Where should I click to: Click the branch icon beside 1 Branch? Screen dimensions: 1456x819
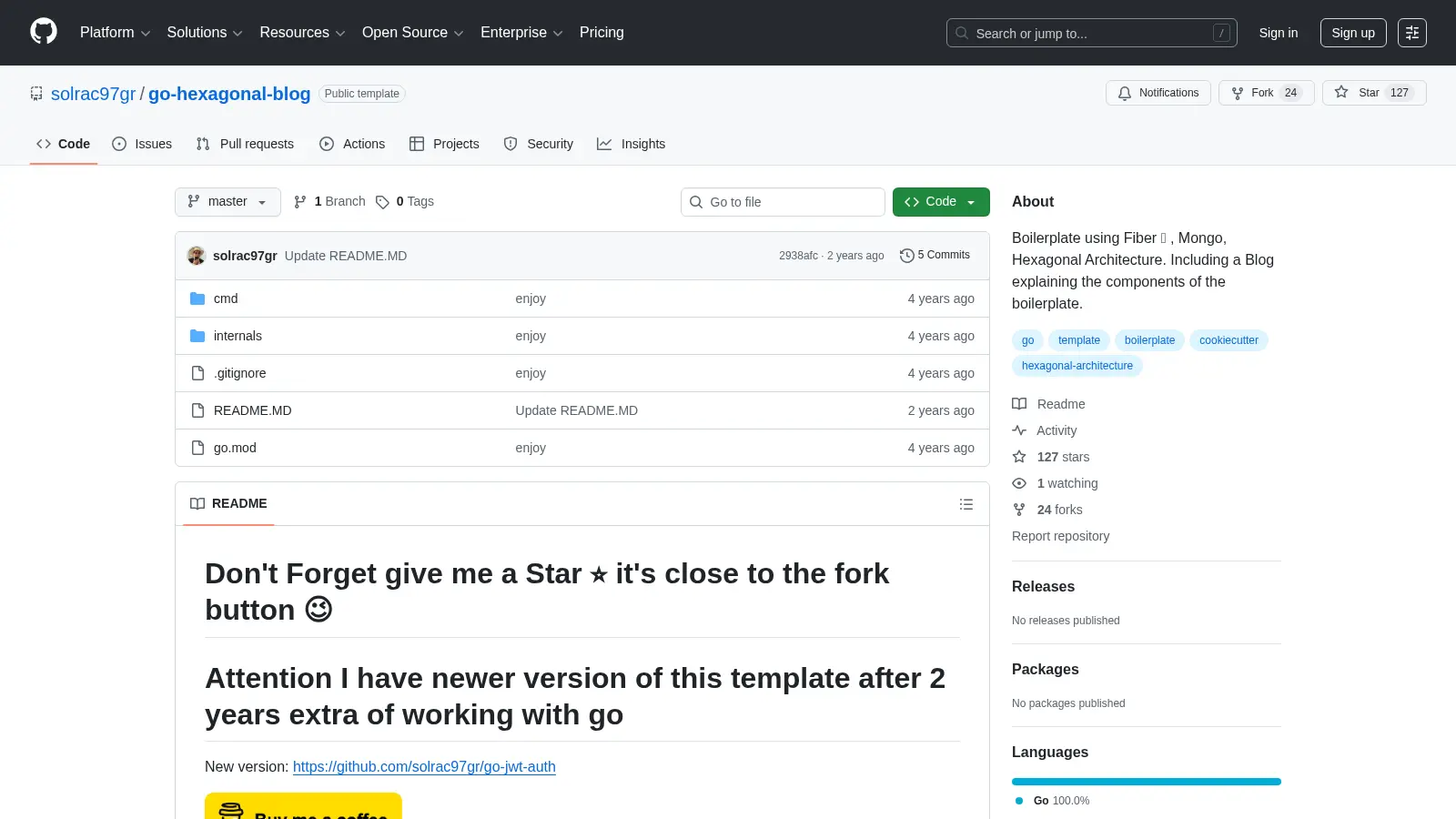[300, 202]
